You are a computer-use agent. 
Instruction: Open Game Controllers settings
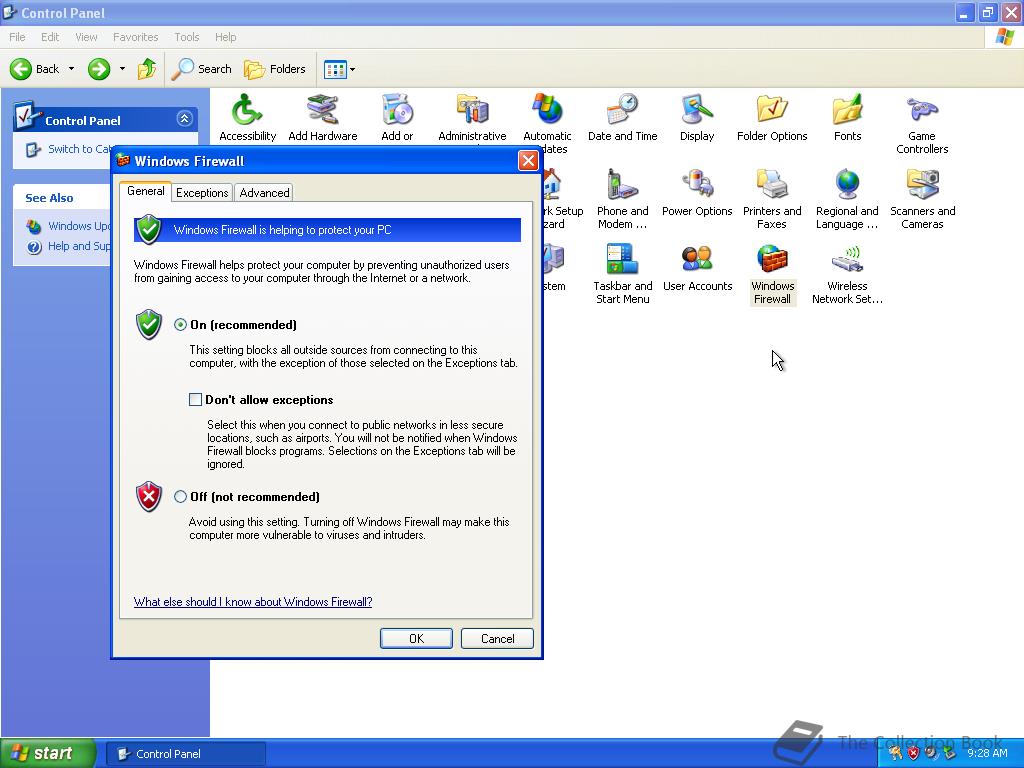point(921,110)
